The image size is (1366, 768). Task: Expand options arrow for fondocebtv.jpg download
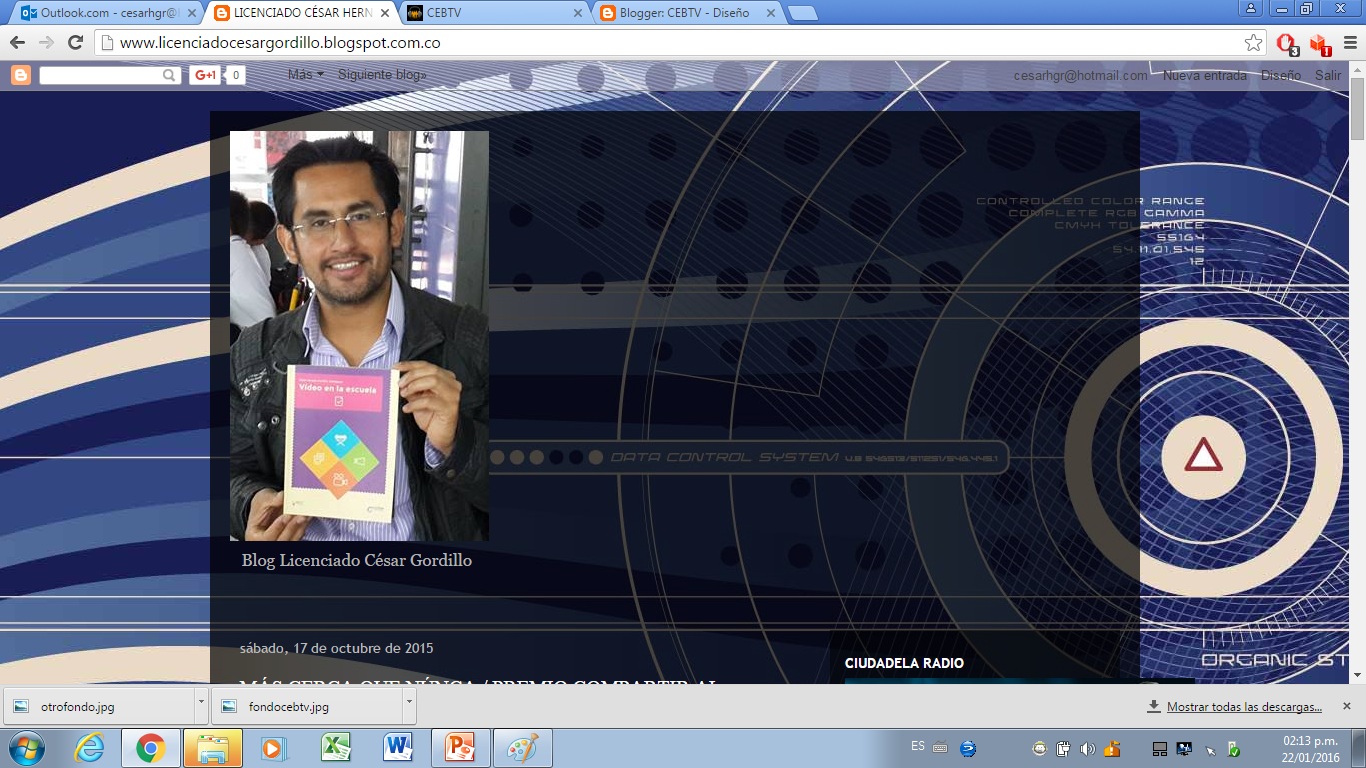(409, 706)
